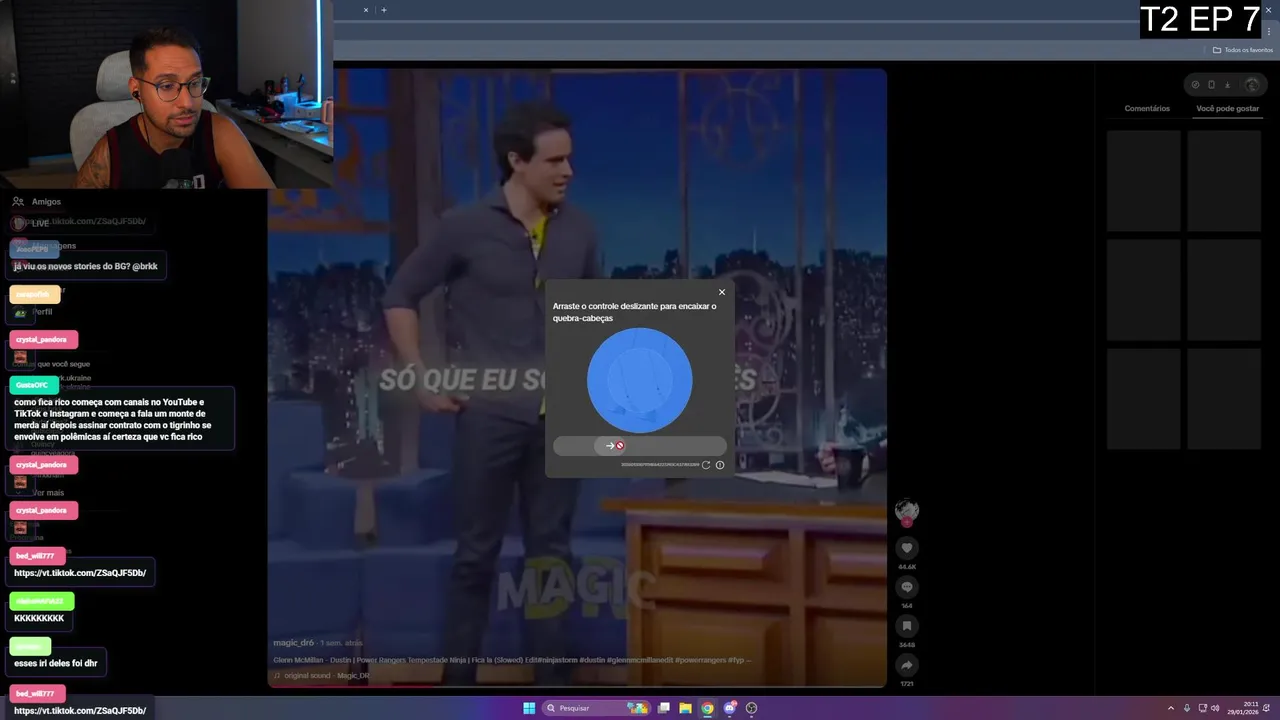The height and width of the screenshot is (720, 1280).
Task: Open Todos os favoritos bookmarks folder
Action: pyautogui.click(x=1243, y=50)
